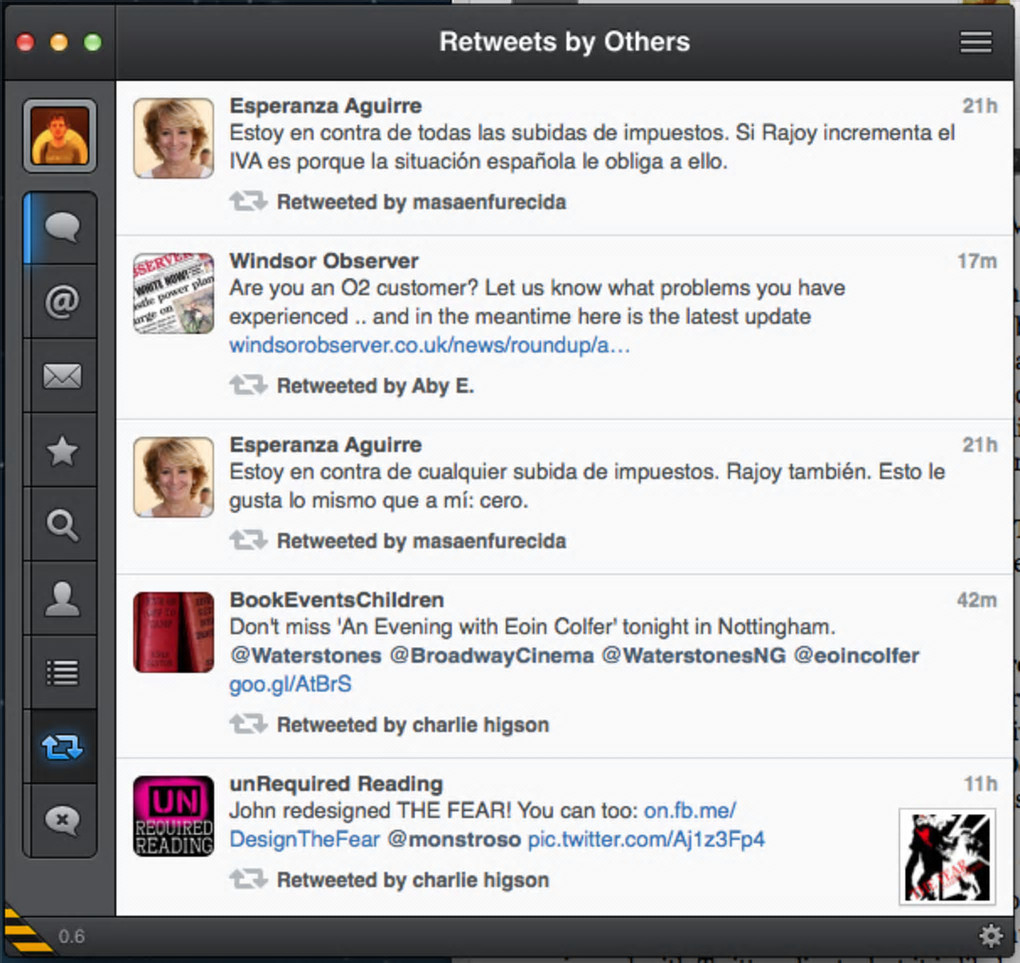Screen dimensions: 1020x963
Task: Click retweet icon next to Aby E.
Action: click(248, 385)
